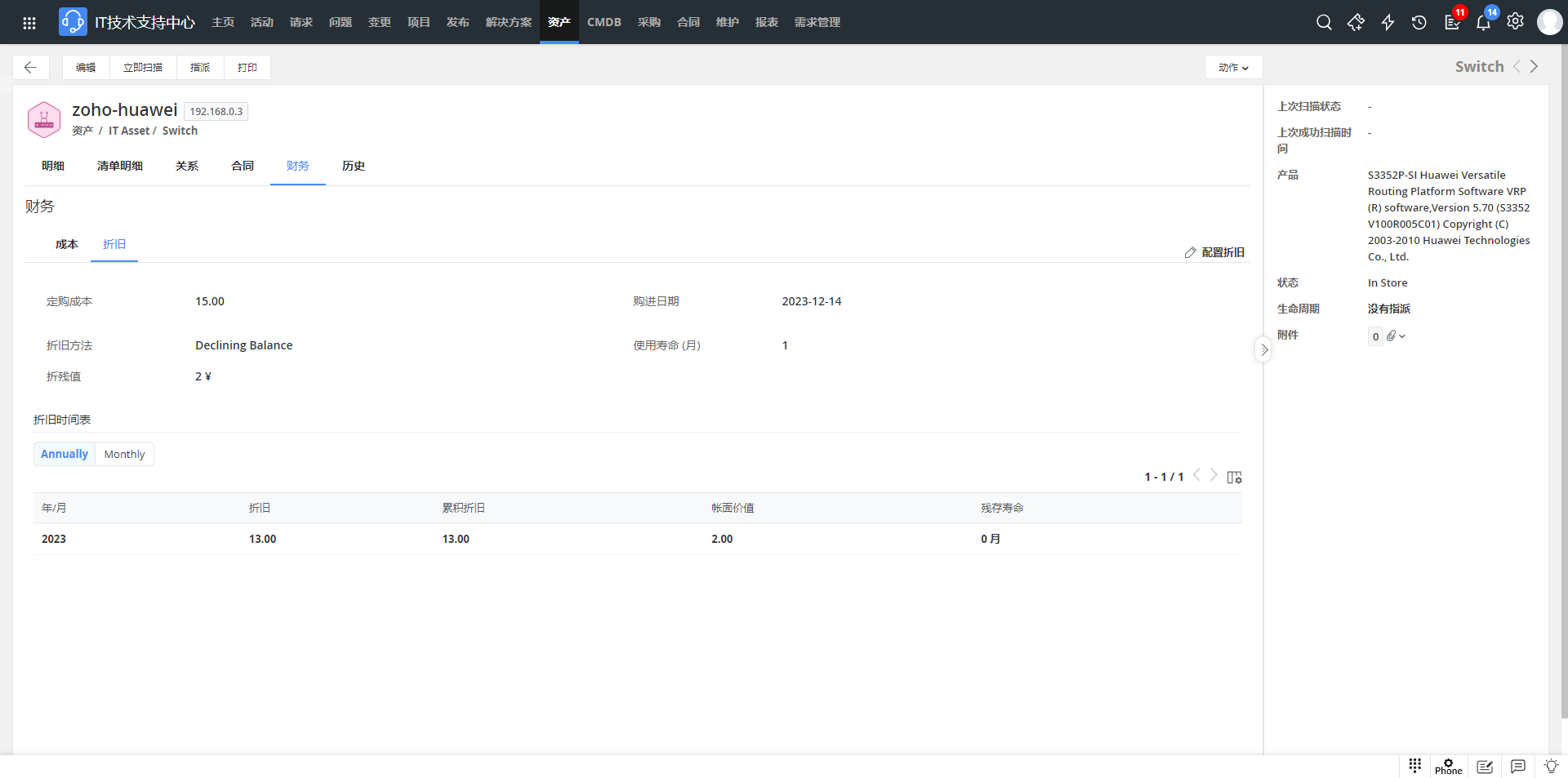
Task: Click the 编辑 button
Action: (86, 67)
